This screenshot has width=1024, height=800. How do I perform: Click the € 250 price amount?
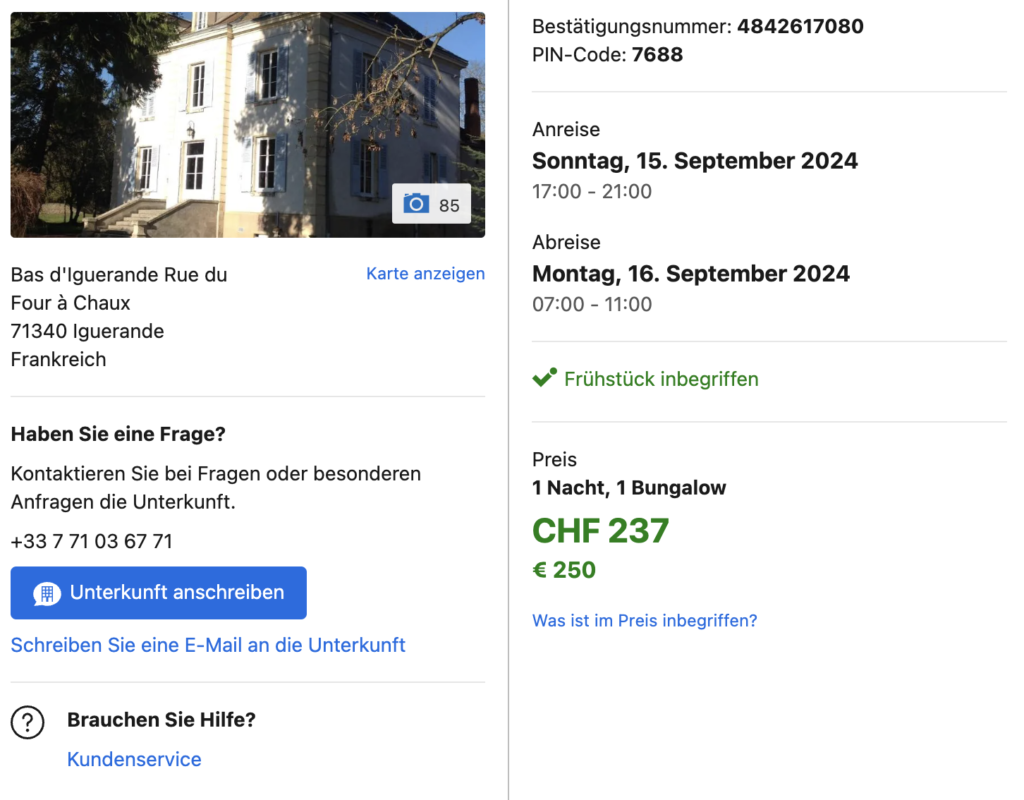564,570
